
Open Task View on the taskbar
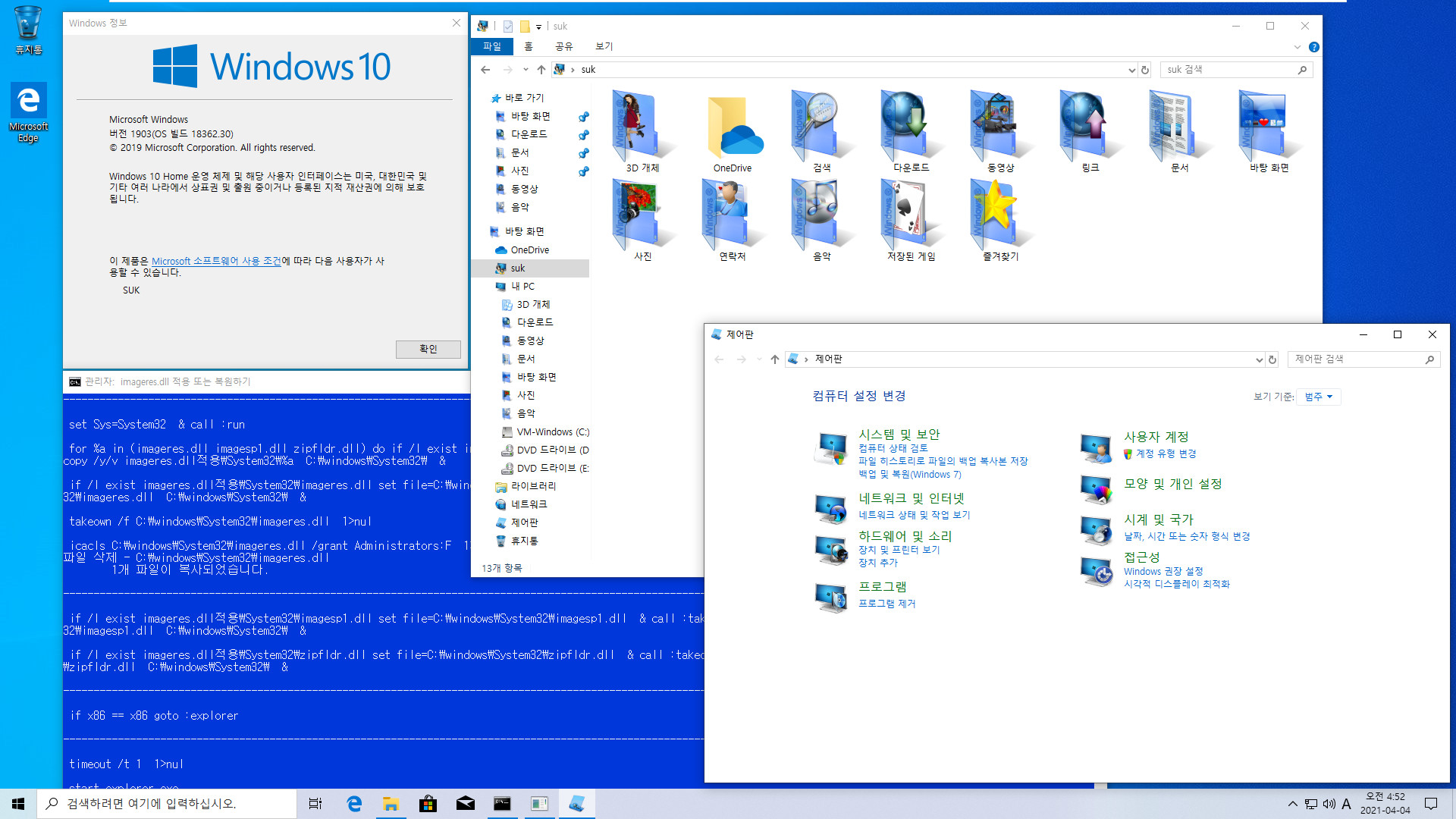(315, 804)
